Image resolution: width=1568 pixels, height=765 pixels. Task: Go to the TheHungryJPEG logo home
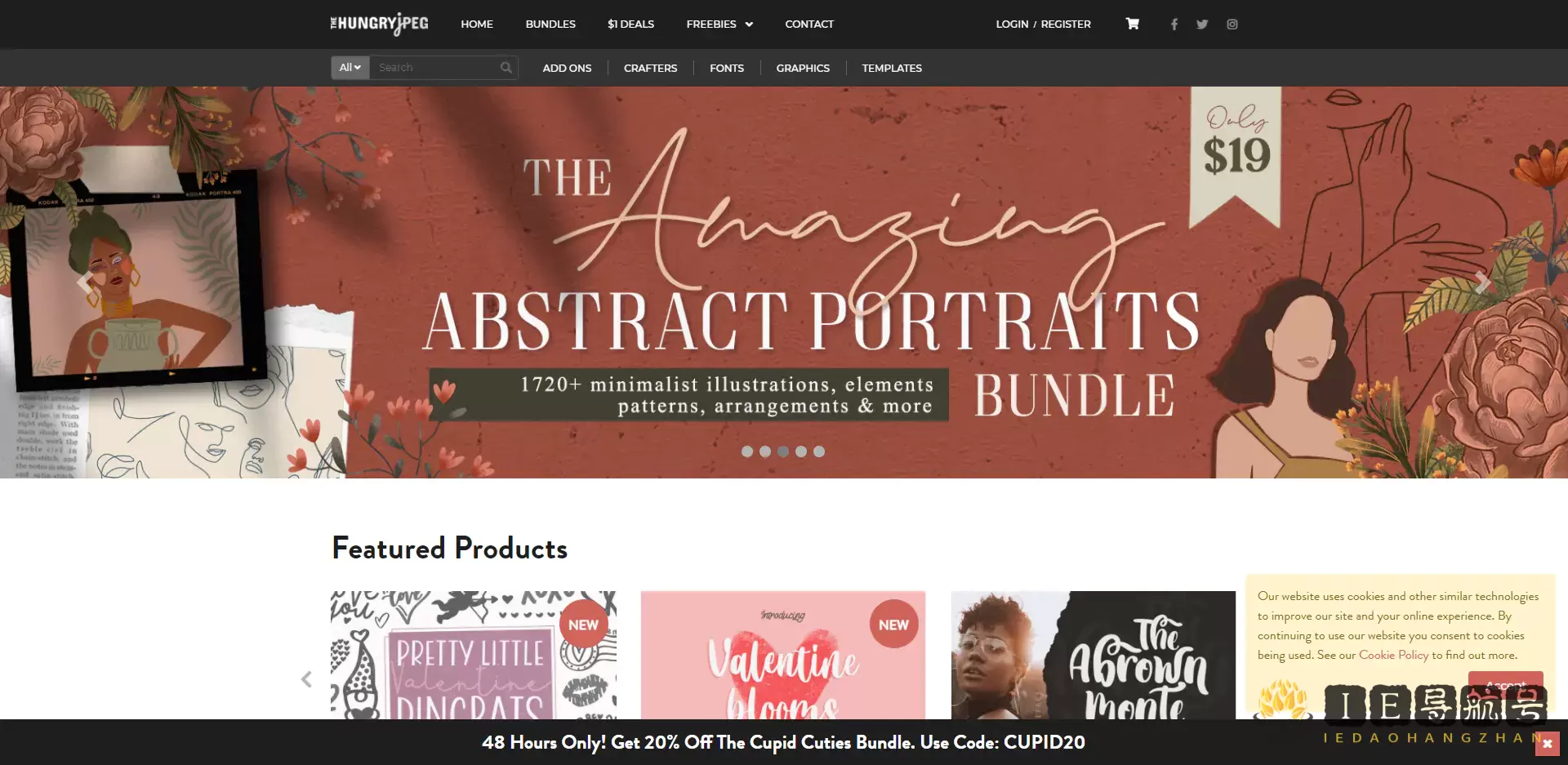[379, 24]
